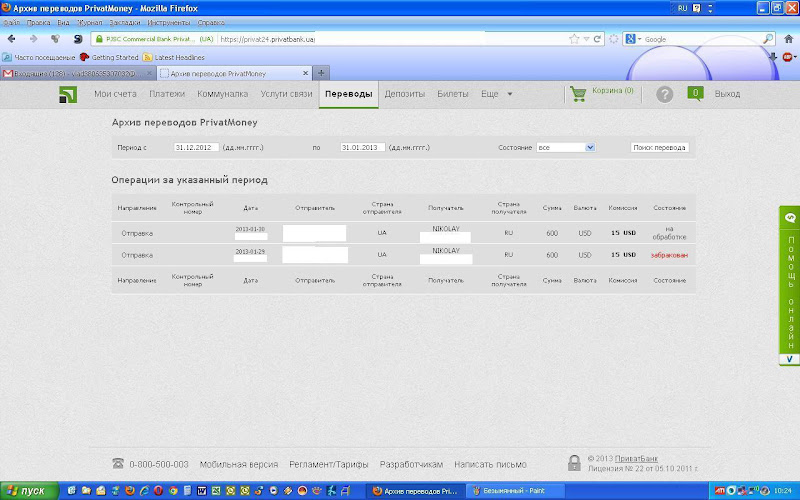Open the Разработчикам link

pyautogui.click(x=411, y=464)
